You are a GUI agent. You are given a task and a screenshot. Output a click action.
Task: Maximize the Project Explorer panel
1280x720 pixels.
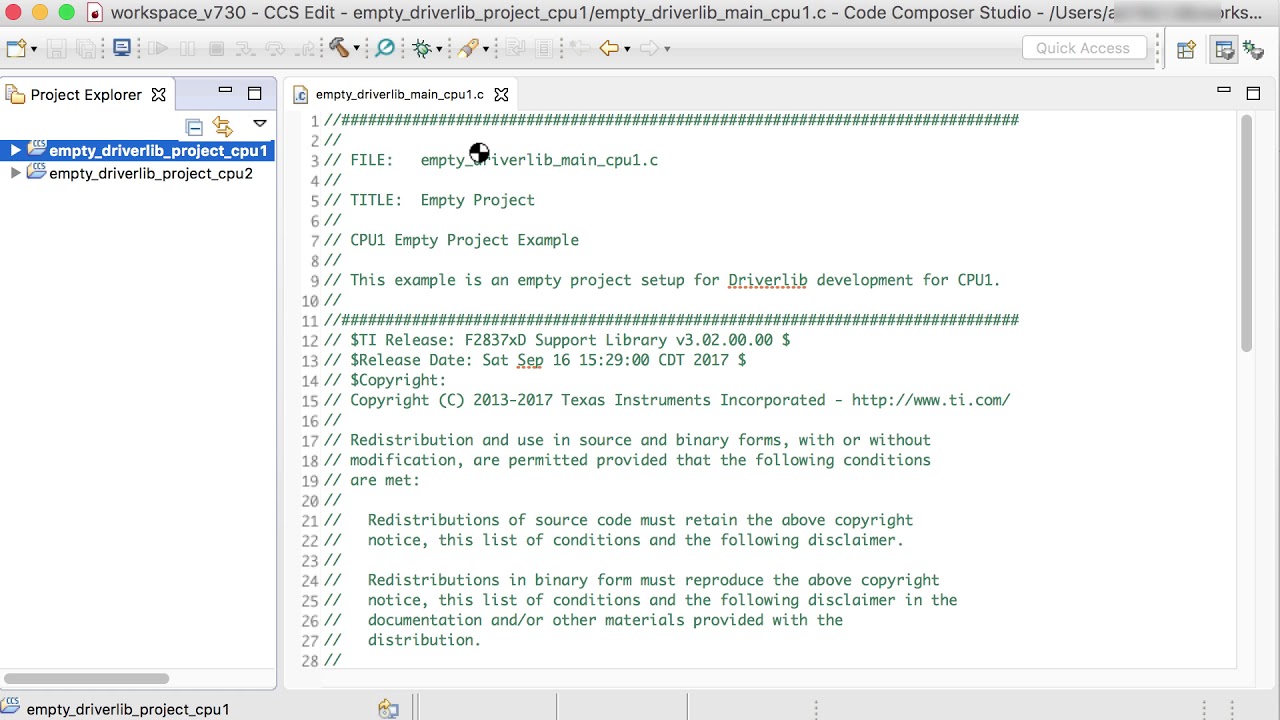click(255, 93)
